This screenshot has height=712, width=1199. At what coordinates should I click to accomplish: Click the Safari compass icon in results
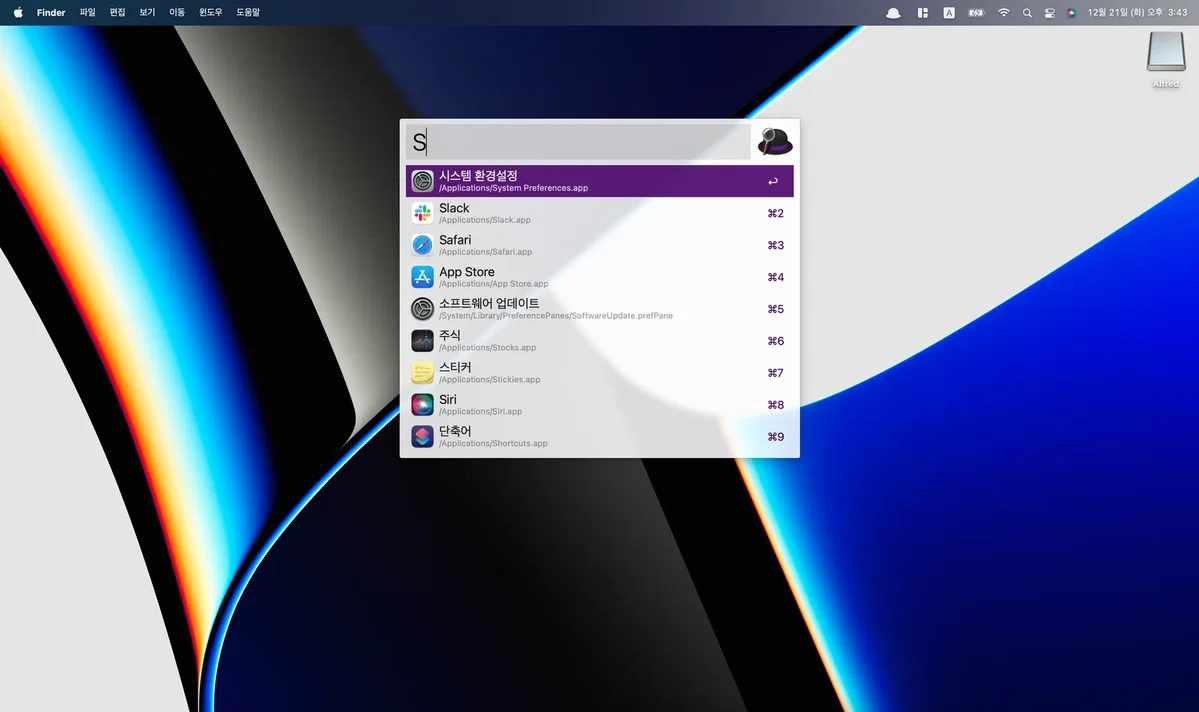[422, 245]
